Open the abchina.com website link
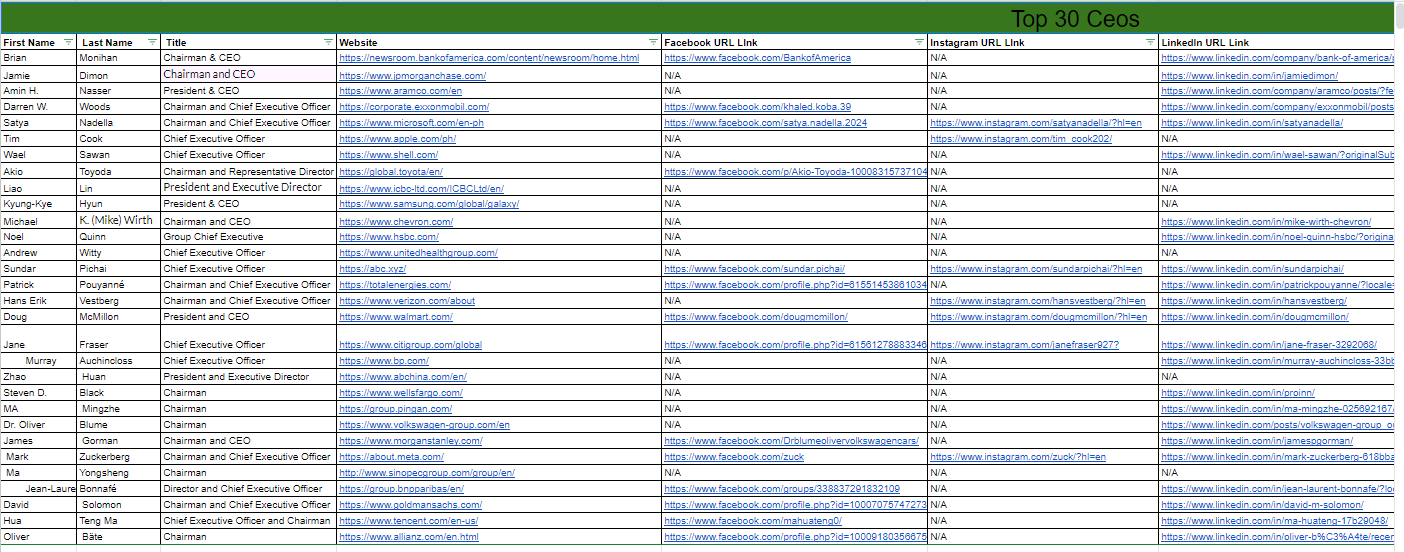1404x552 pixels. (403, 377)
